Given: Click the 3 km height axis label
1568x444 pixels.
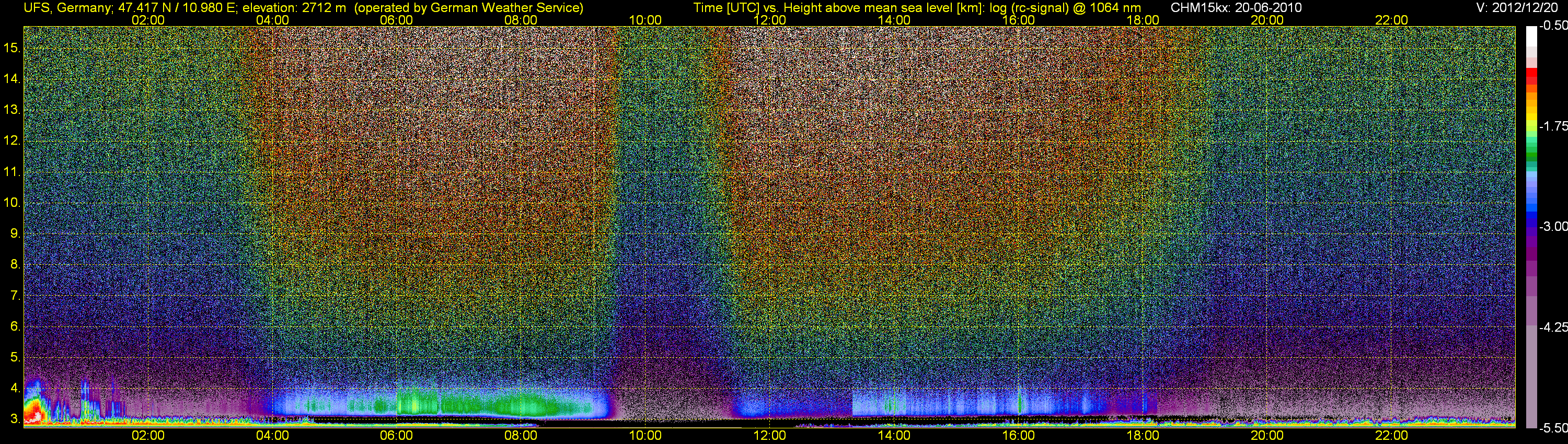Looking at the screenshot, I should 15,418.
